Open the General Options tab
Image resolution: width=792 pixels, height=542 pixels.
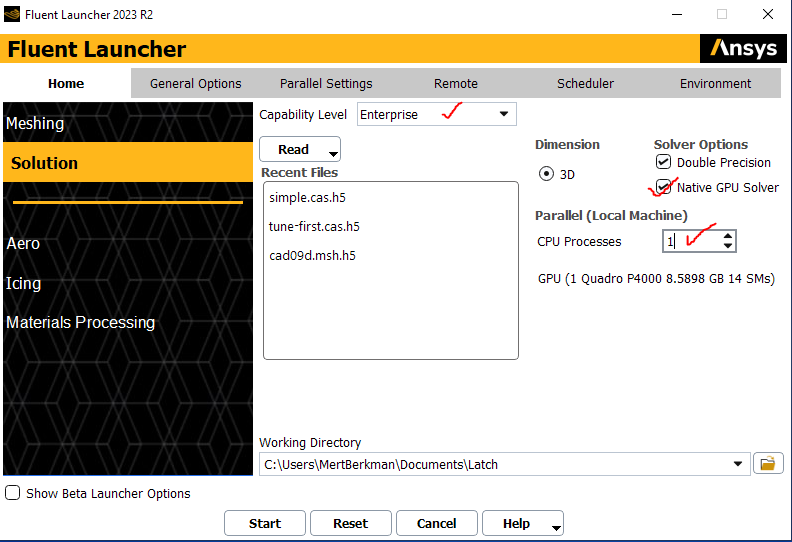tap(196, 84)
